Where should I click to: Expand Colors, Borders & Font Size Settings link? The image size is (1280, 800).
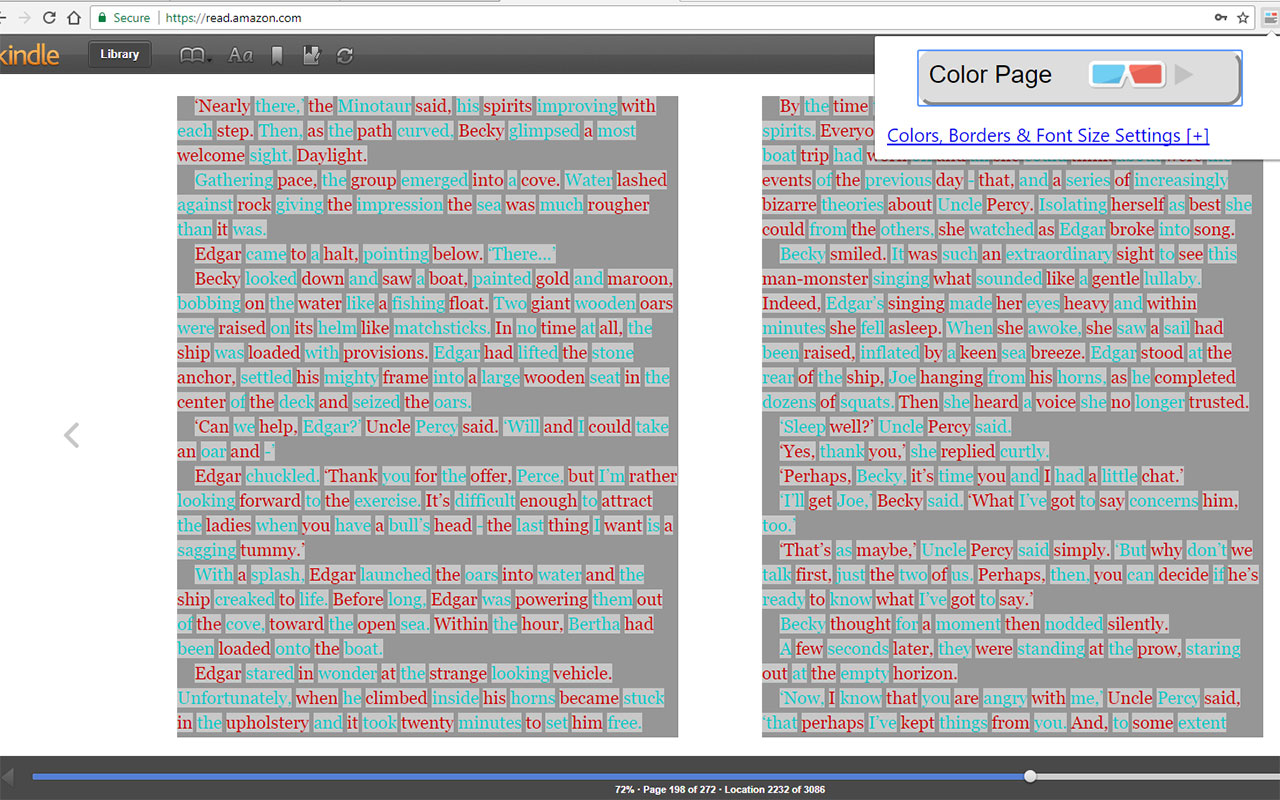1048,136
